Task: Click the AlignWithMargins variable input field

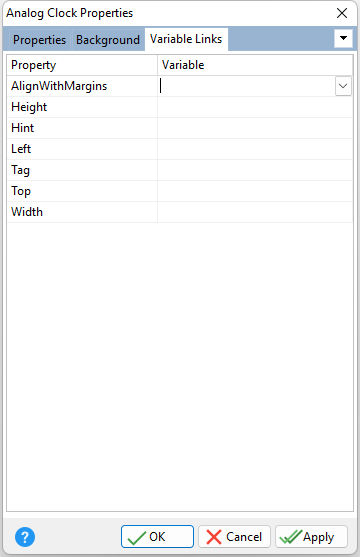Action: [246, 86]
